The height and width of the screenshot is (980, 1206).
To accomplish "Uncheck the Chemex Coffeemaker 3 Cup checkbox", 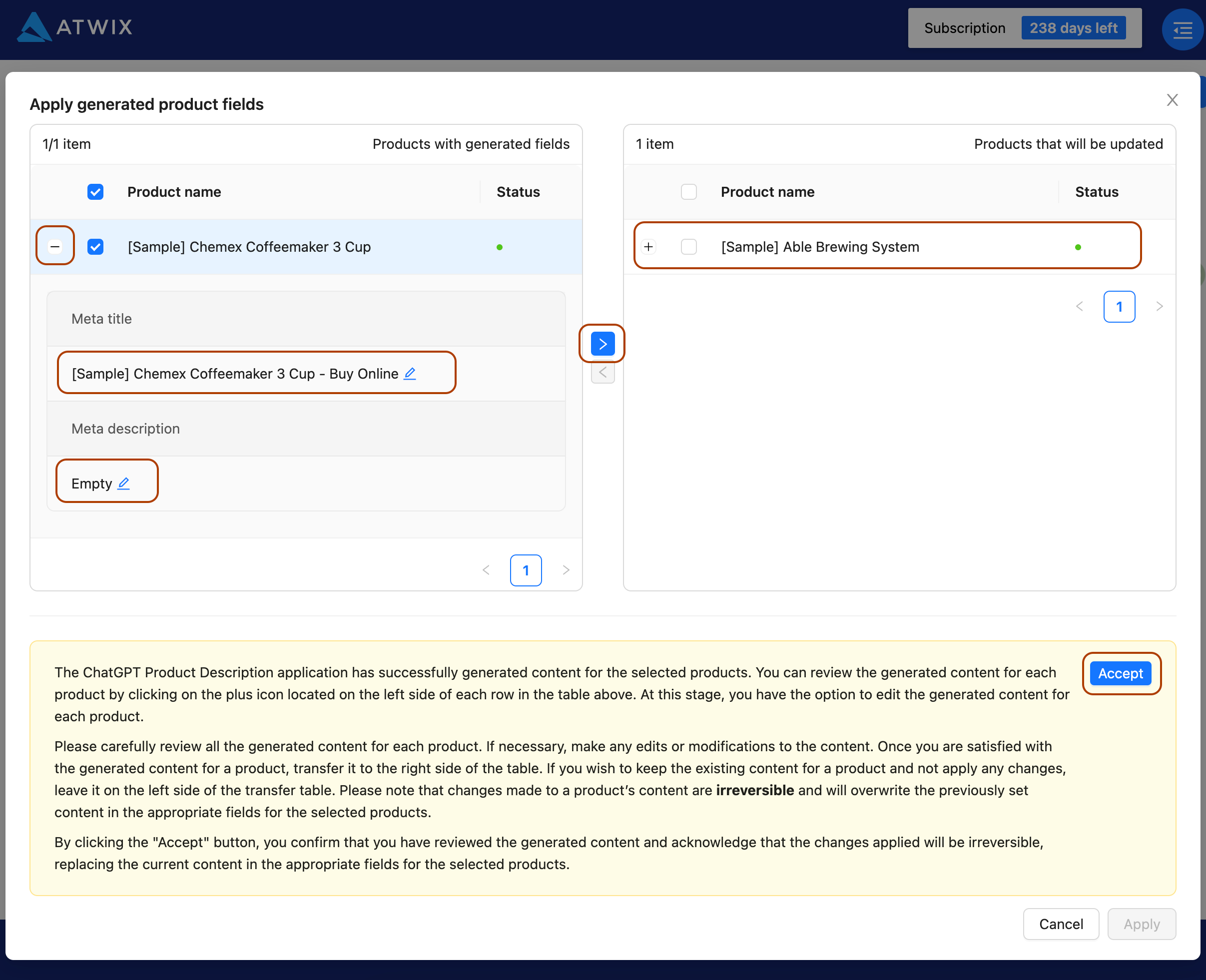I will coord(95,247).
